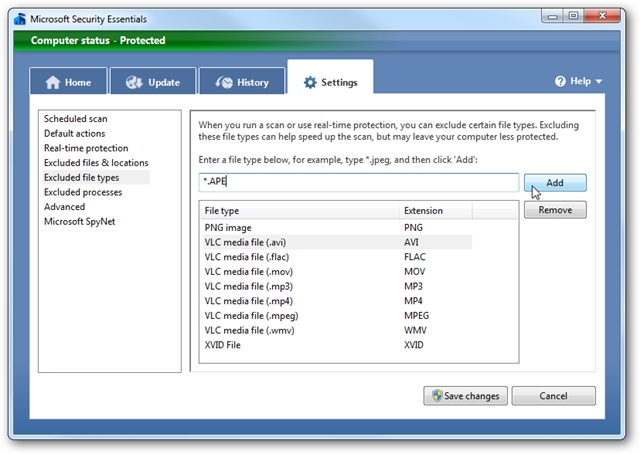This screenshot has width=640, height=454.
Task: Open the Scheduled scan settings
Action: pyautogui.click(x=75, y=119)
